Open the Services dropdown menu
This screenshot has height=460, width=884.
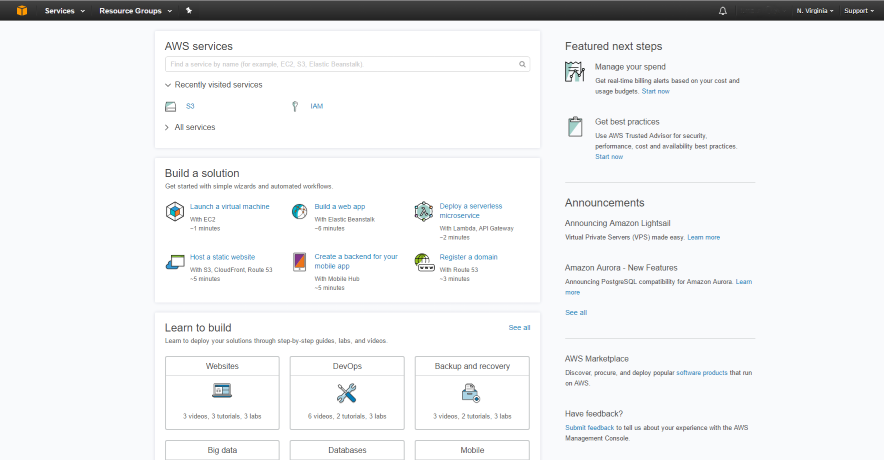65,11
